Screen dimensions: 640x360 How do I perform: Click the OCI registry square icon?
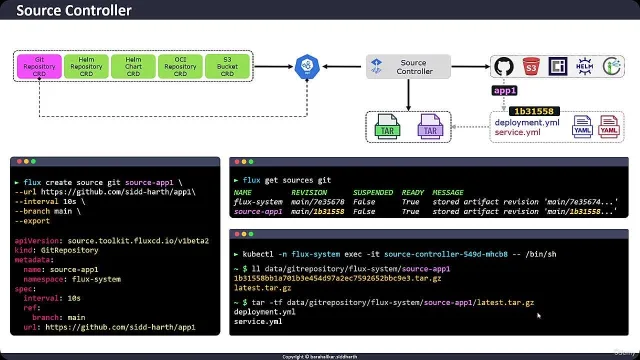coord(558,66)
